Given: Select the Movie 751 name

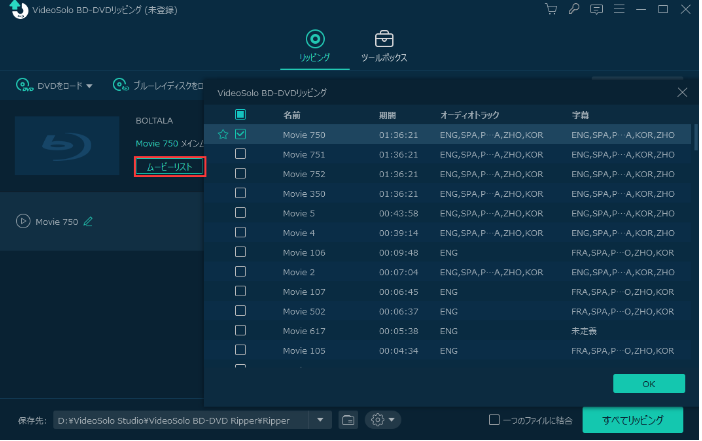Looking at the screenshot, I should click(x=304, y=154).
